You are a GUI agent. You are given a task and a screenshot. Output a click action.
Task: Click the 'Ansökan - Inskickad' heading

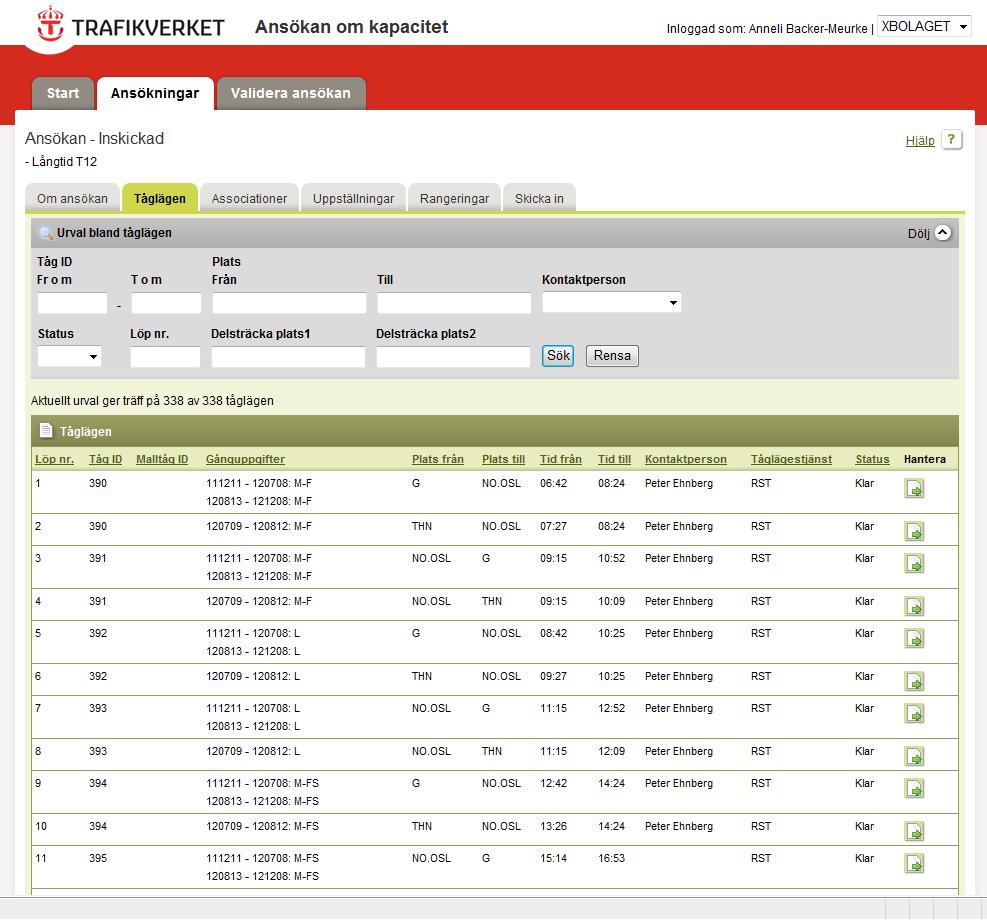click(x=94, y=138)
